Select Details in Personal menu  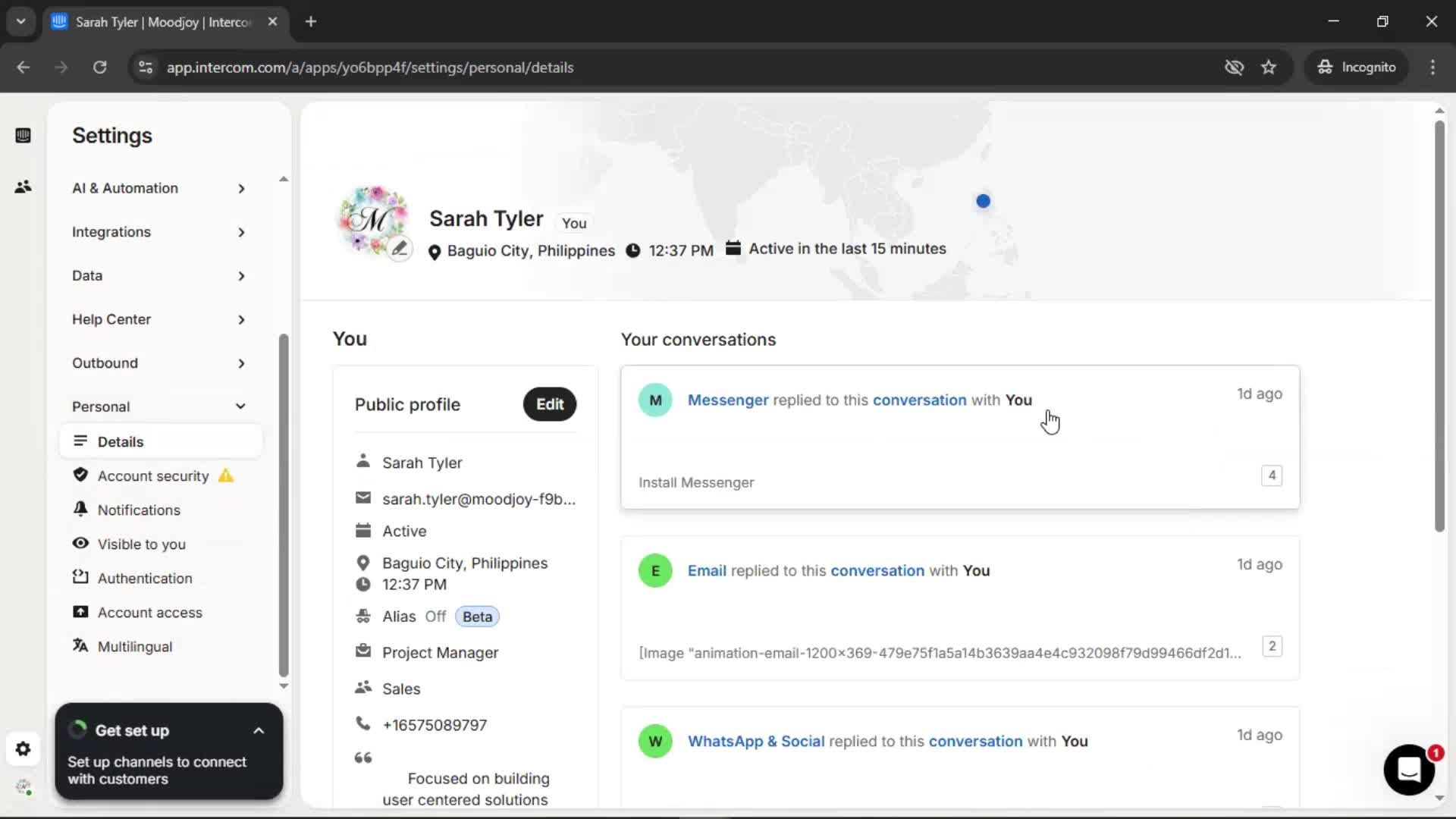pos(161,441)
